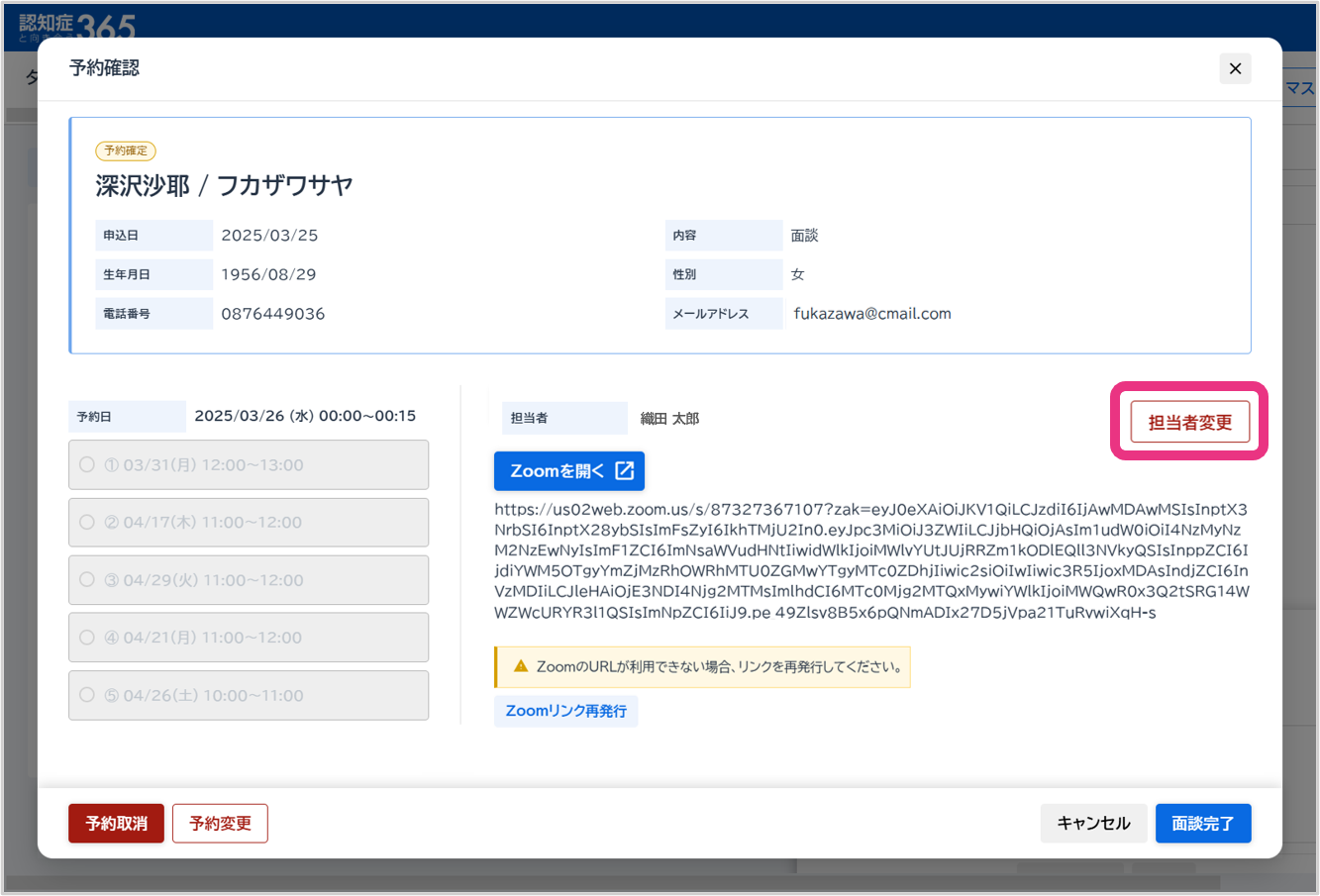This screenshot has width=1320, height=896.
Task: Click the long Zoom meeting URL text
Action: tap(871, 561)
